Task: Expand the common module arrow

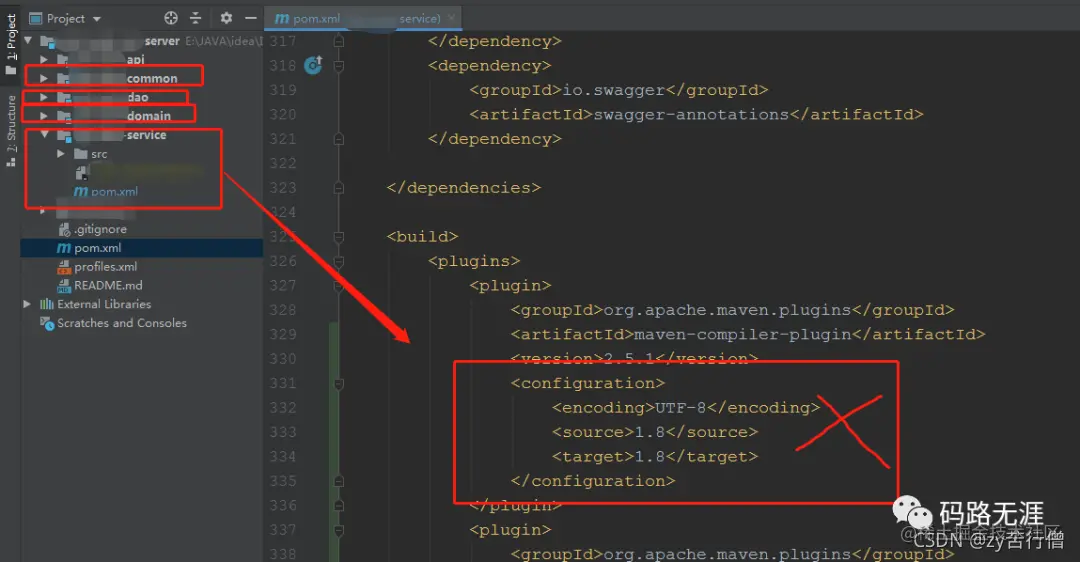Action: pos(44,79)
